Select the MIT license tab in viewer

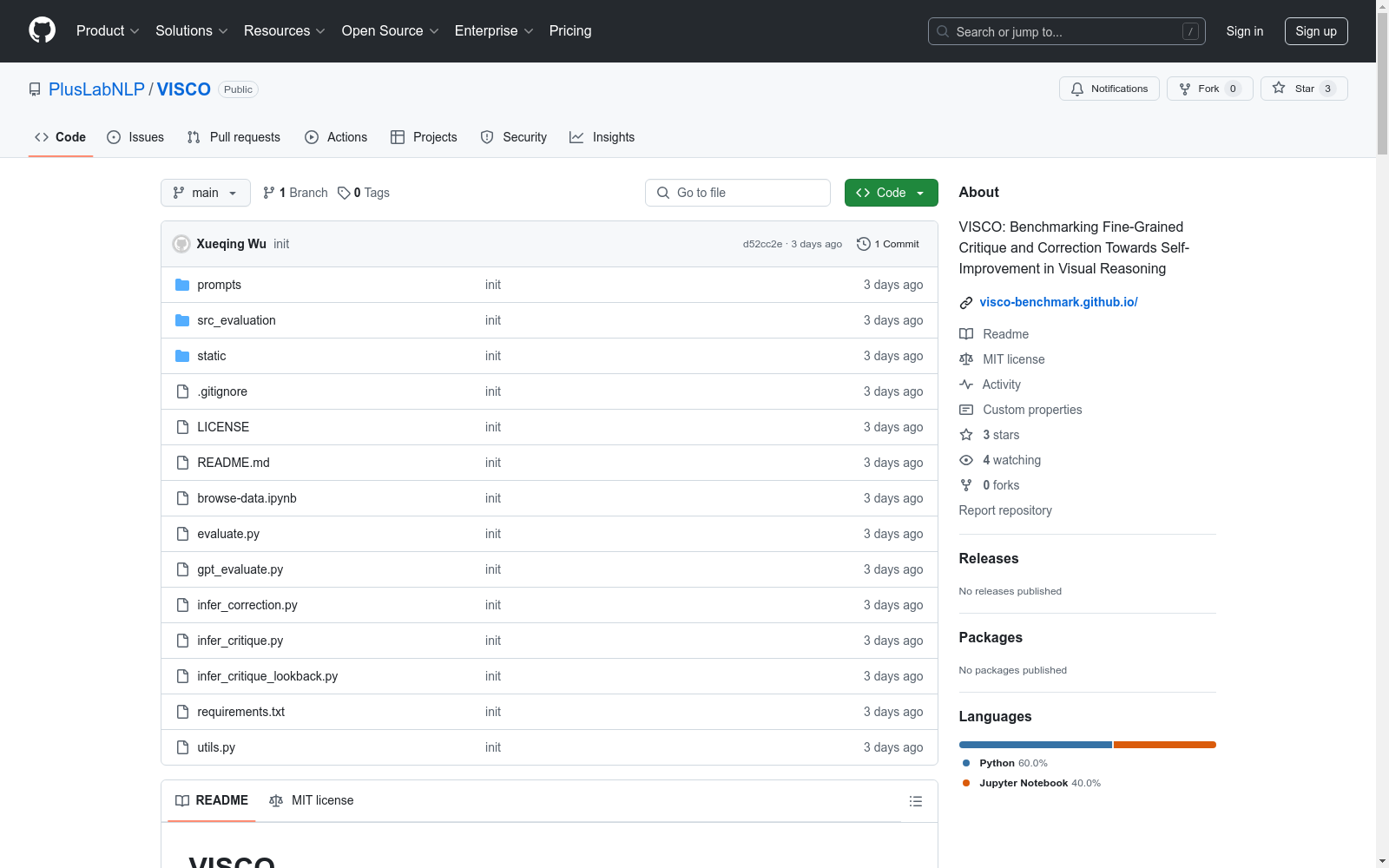(x=312, y=800)
